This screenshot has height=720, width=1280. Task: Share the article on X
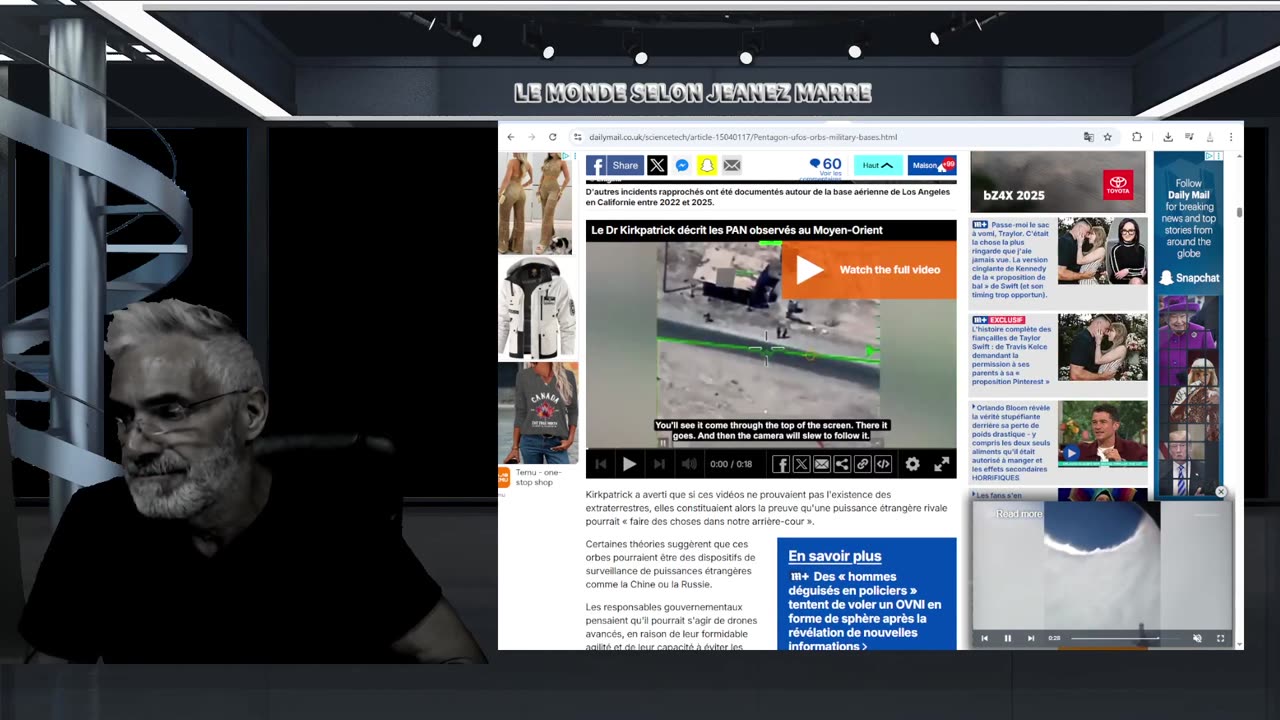(657, 165)
